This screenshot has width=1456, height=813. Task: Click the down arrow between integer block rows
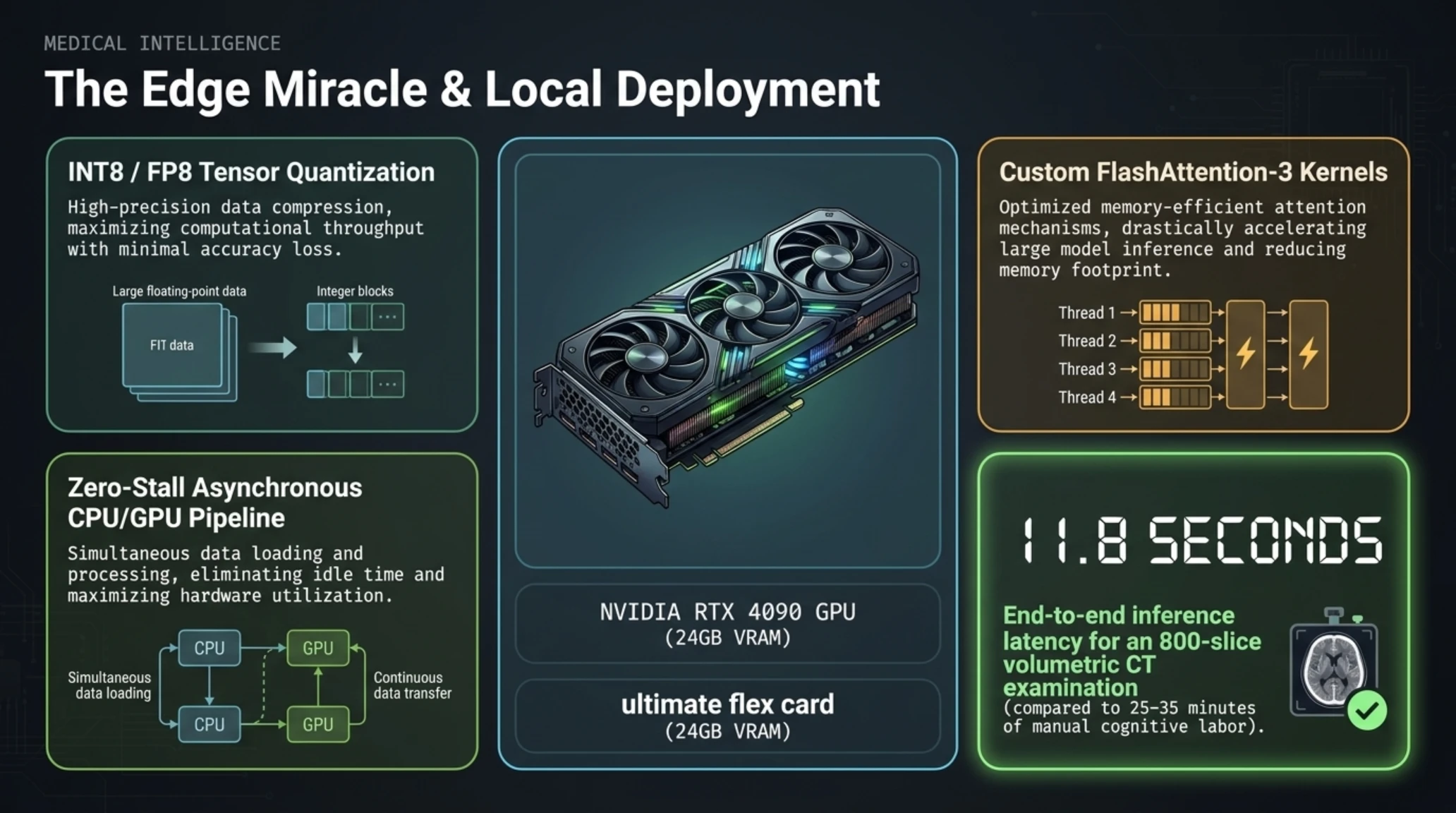(x=356, y=349)
